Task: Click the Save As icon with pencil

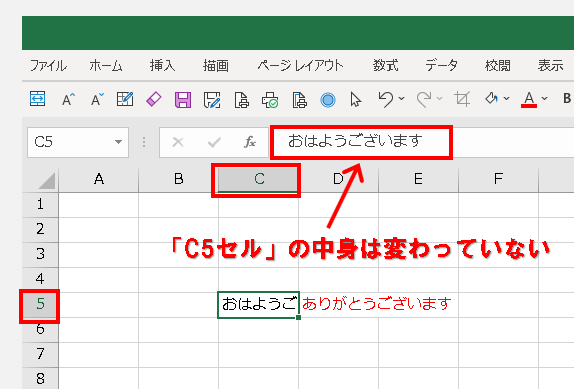Action: point(212,100)
